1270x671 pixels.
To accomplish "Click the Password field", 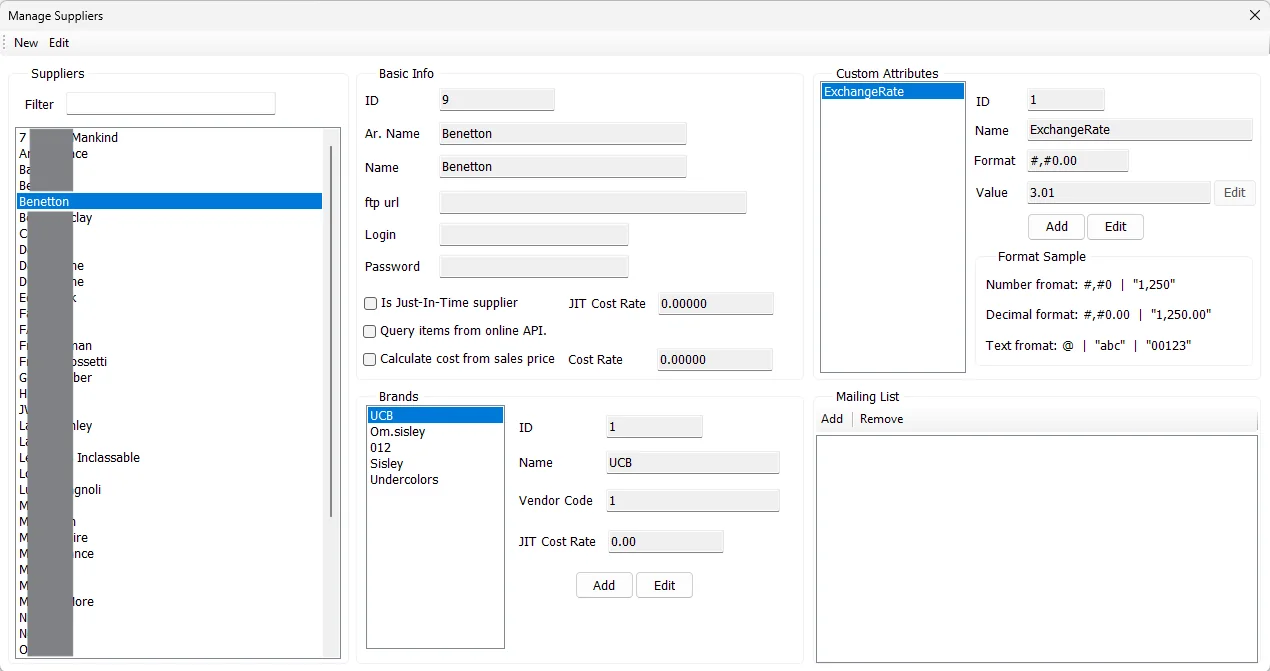I will tap(534, 267).
